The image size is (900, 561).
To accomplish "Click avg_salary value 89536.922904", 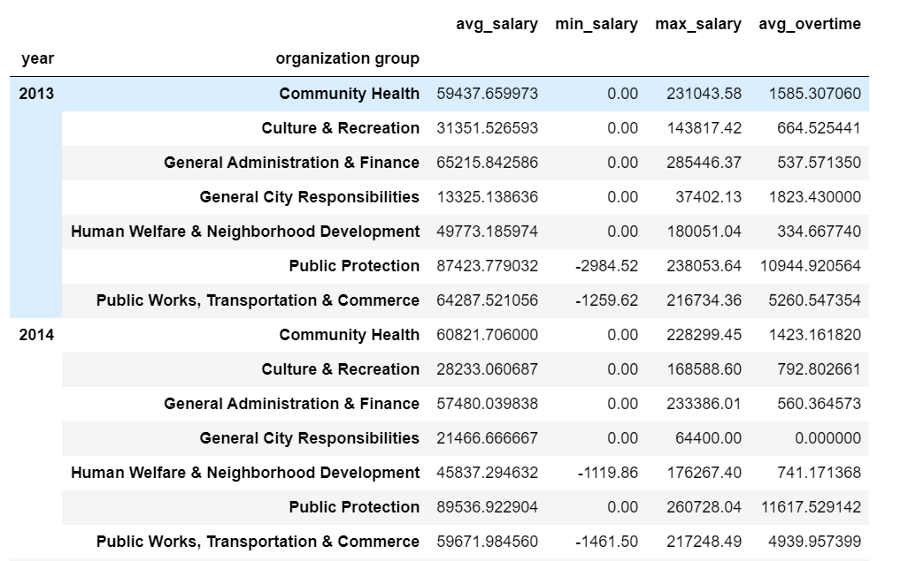I will coord(487,507).
